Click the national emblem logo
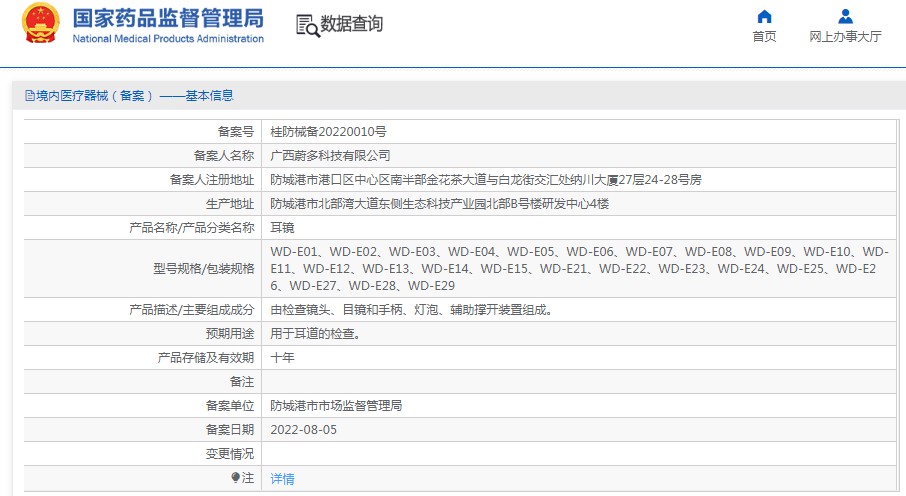 pyautogui.click(x=41, y=24)
